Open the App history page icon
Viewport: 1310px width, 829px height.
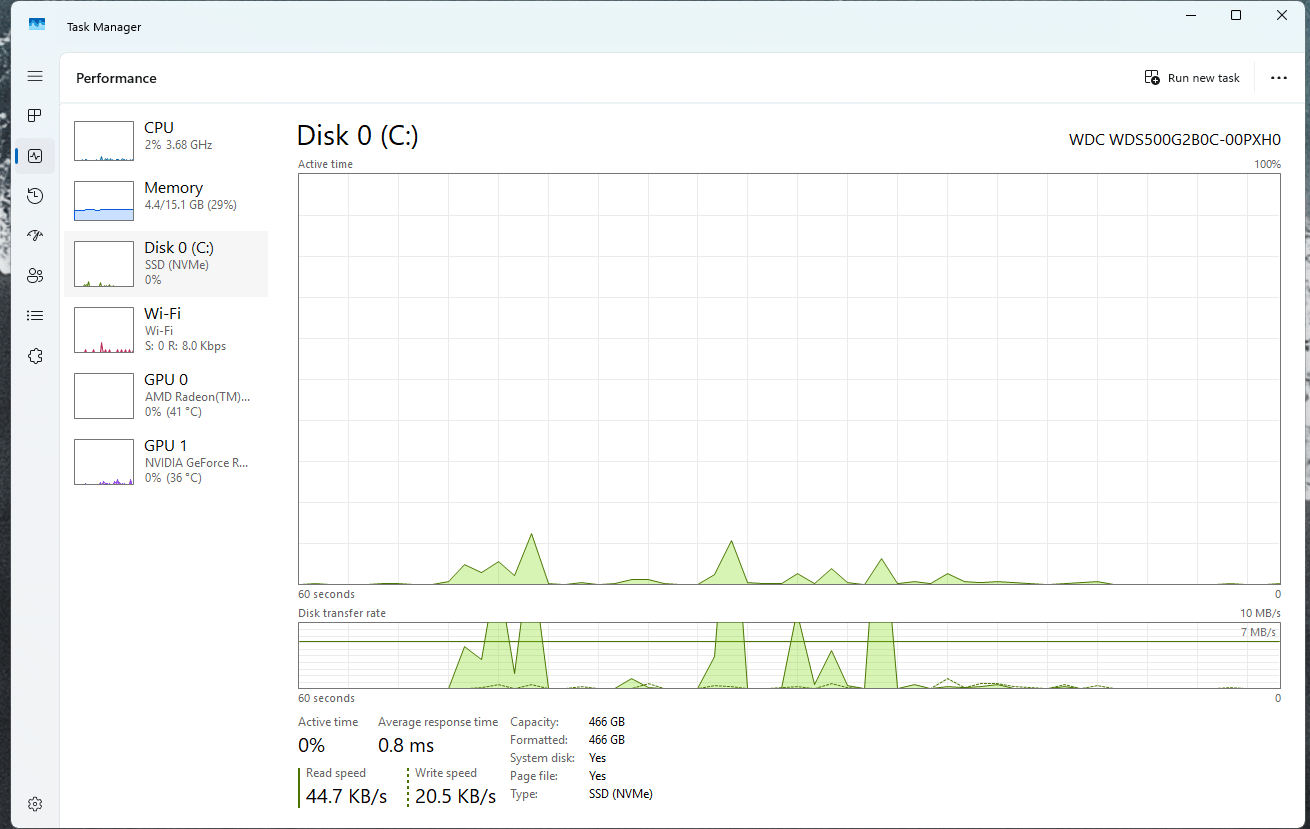(x=35, y=196)
